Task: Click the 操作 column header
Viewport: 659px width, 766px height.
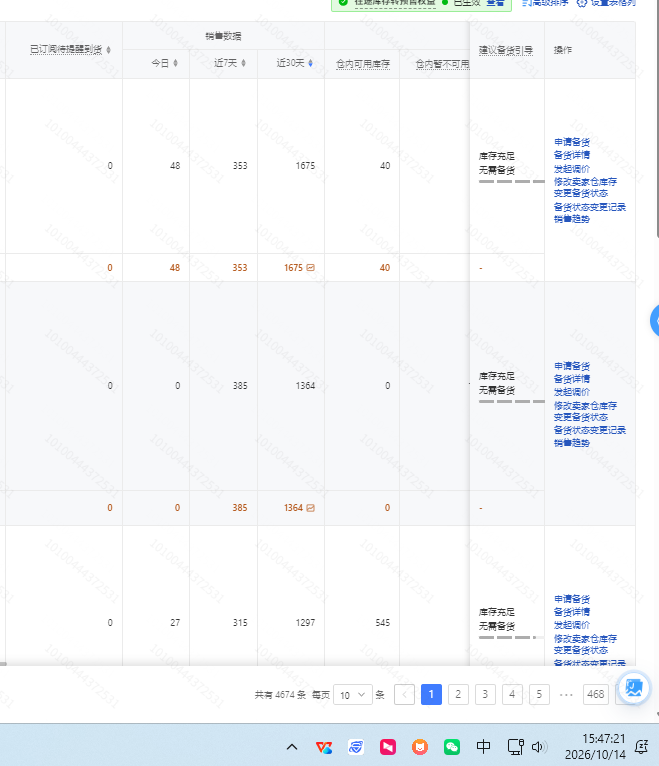Action: [563, 50]
